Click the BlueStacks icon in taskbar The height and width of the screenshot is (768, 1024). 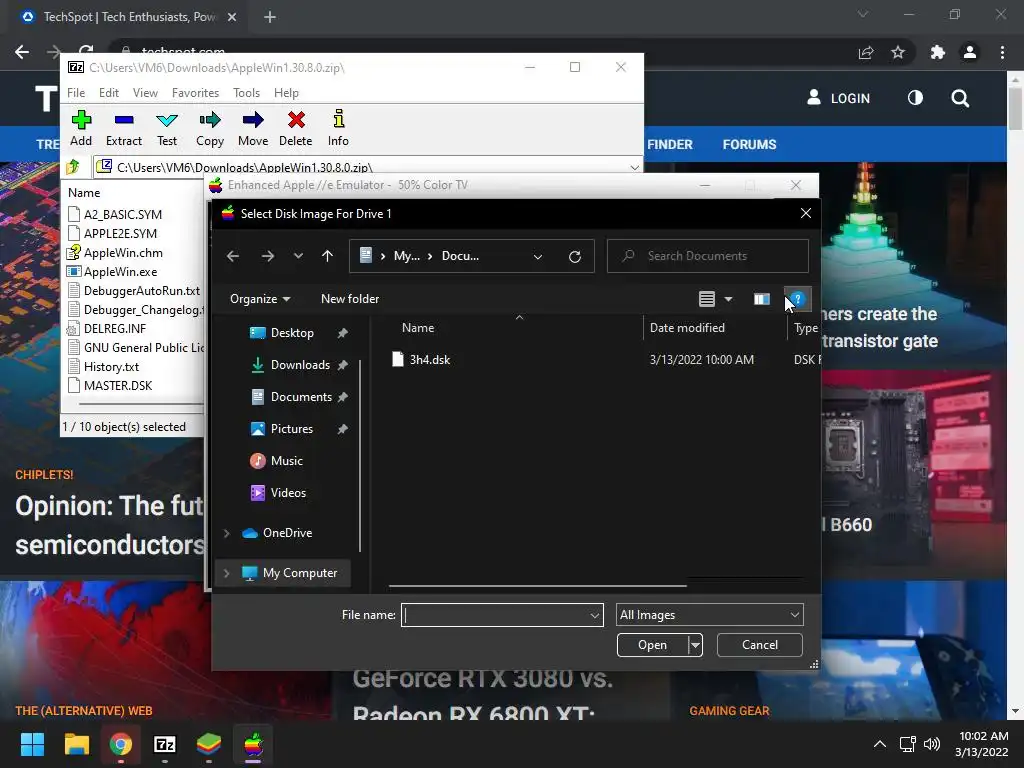(x=209, y=744)
